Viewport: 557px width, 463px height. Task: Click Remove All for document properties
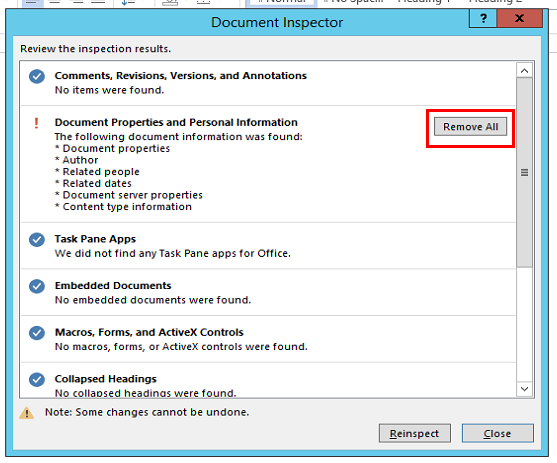coord(470,127)
